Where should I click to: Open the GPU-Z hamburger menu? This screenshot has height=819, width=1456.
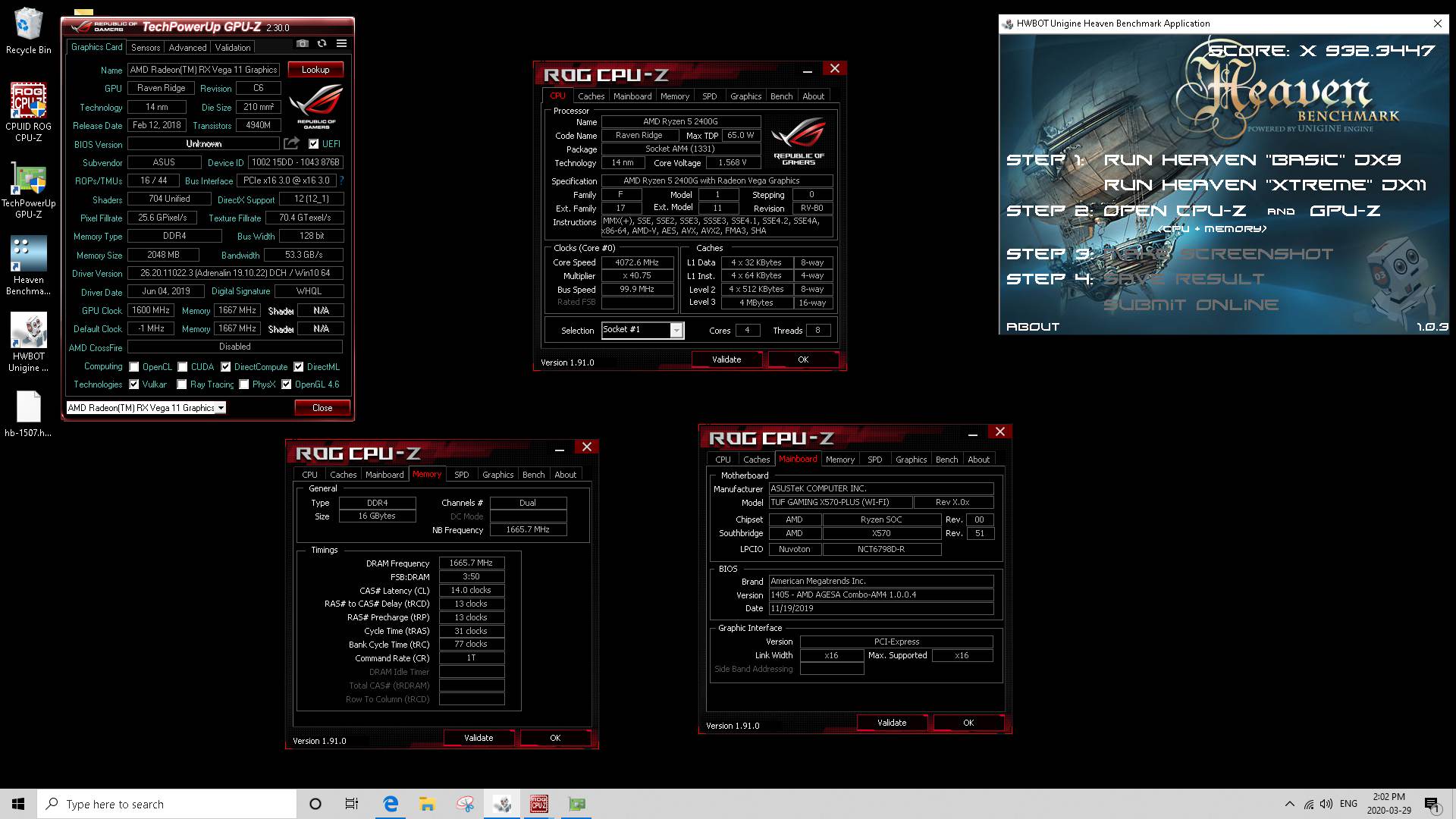[342, 44]
